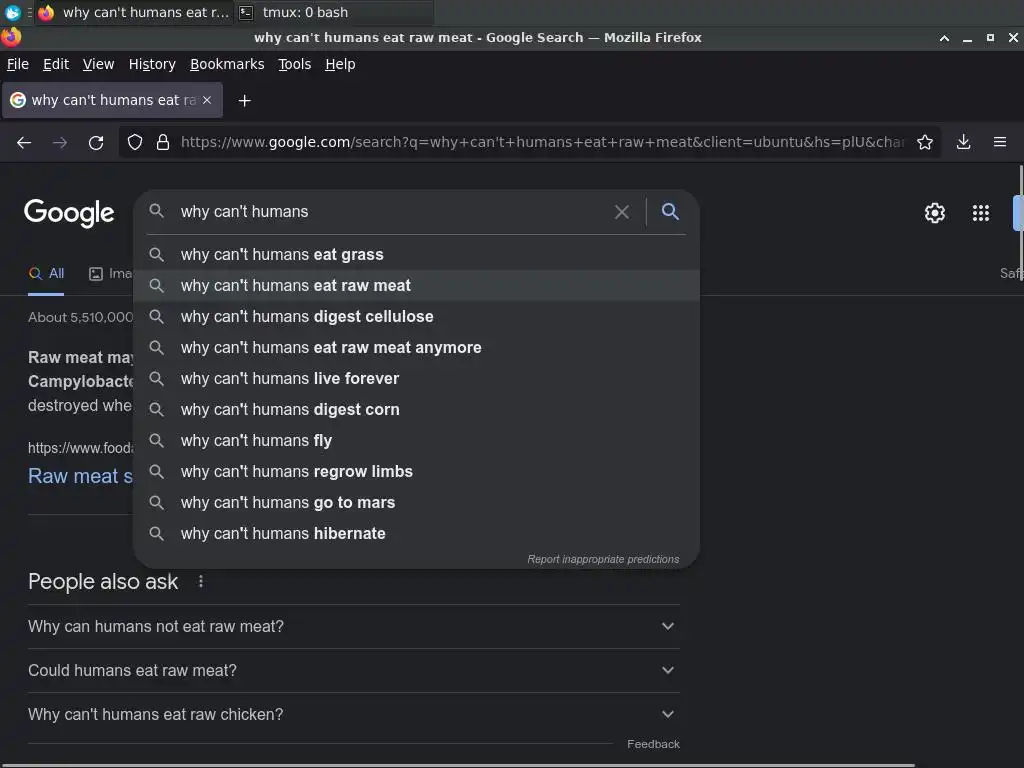Open a new browser tab

click(244, 100)
